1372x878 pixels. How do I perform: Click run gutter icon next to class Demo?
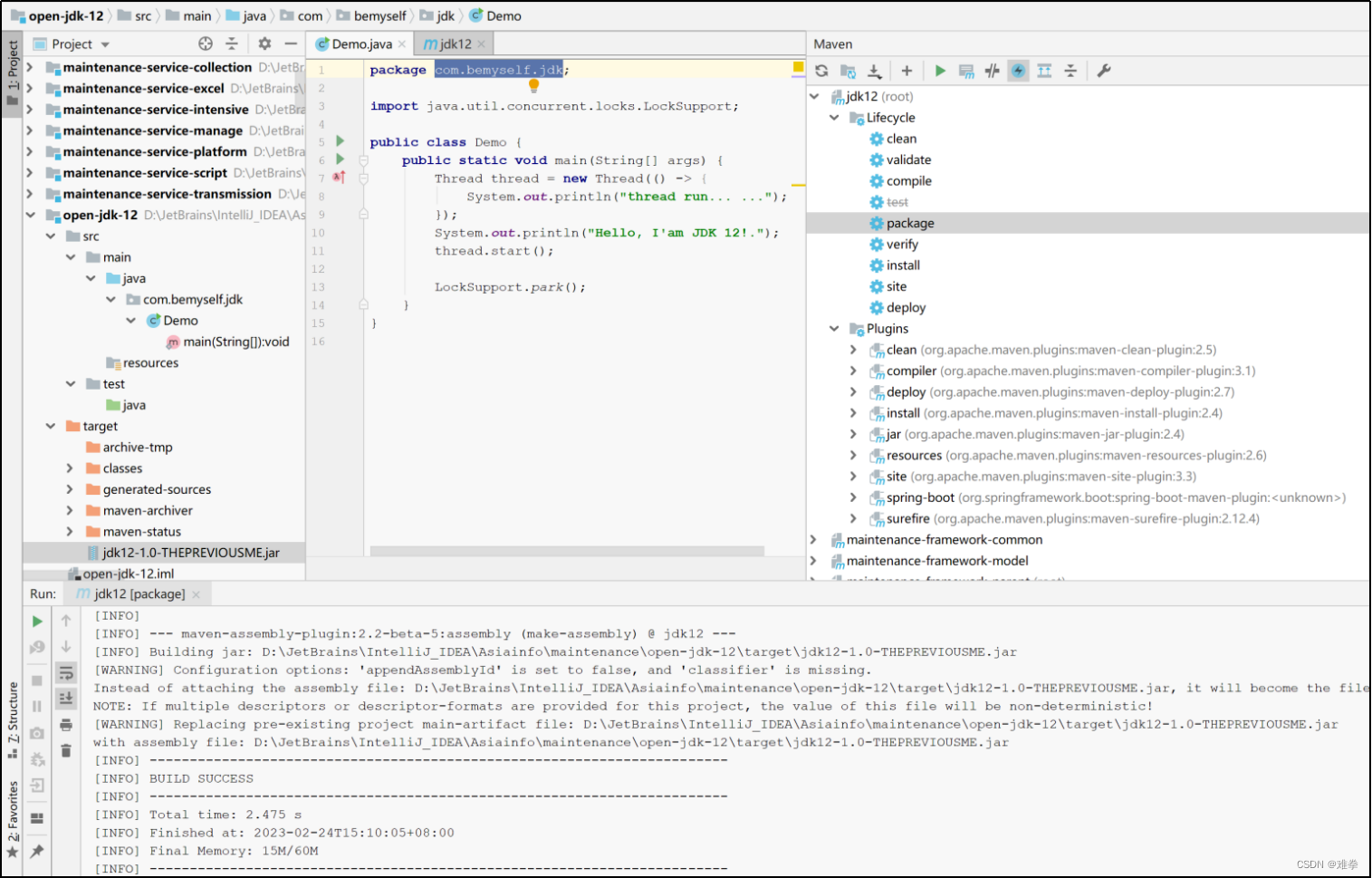coord(341,141)
